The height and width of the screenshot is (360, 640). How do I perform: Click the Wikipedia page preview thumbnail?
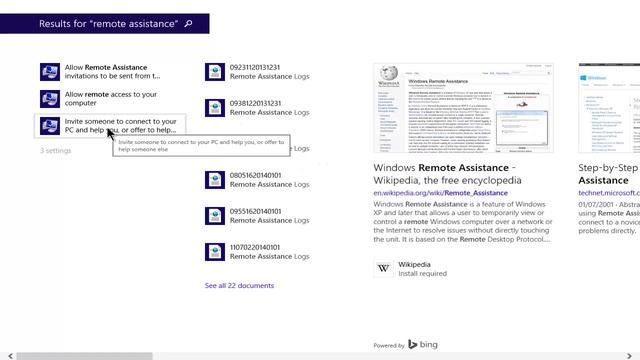point(463,108)
